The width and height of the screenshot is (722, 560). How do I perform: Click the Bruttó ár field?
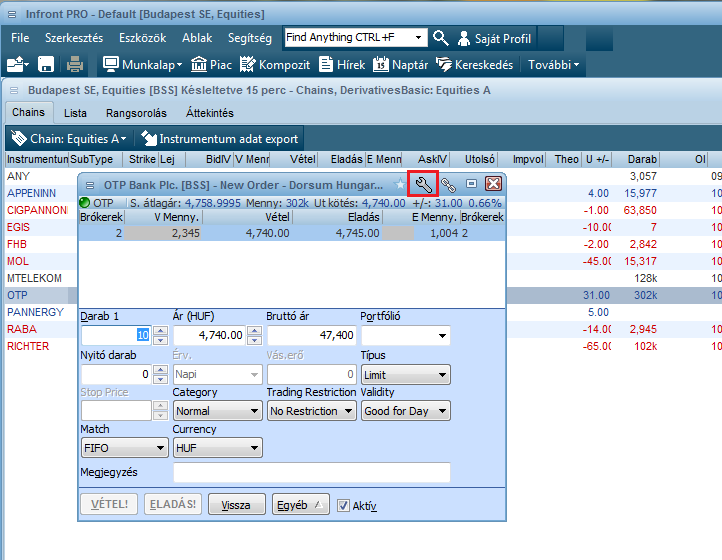(x=312, y=335)
